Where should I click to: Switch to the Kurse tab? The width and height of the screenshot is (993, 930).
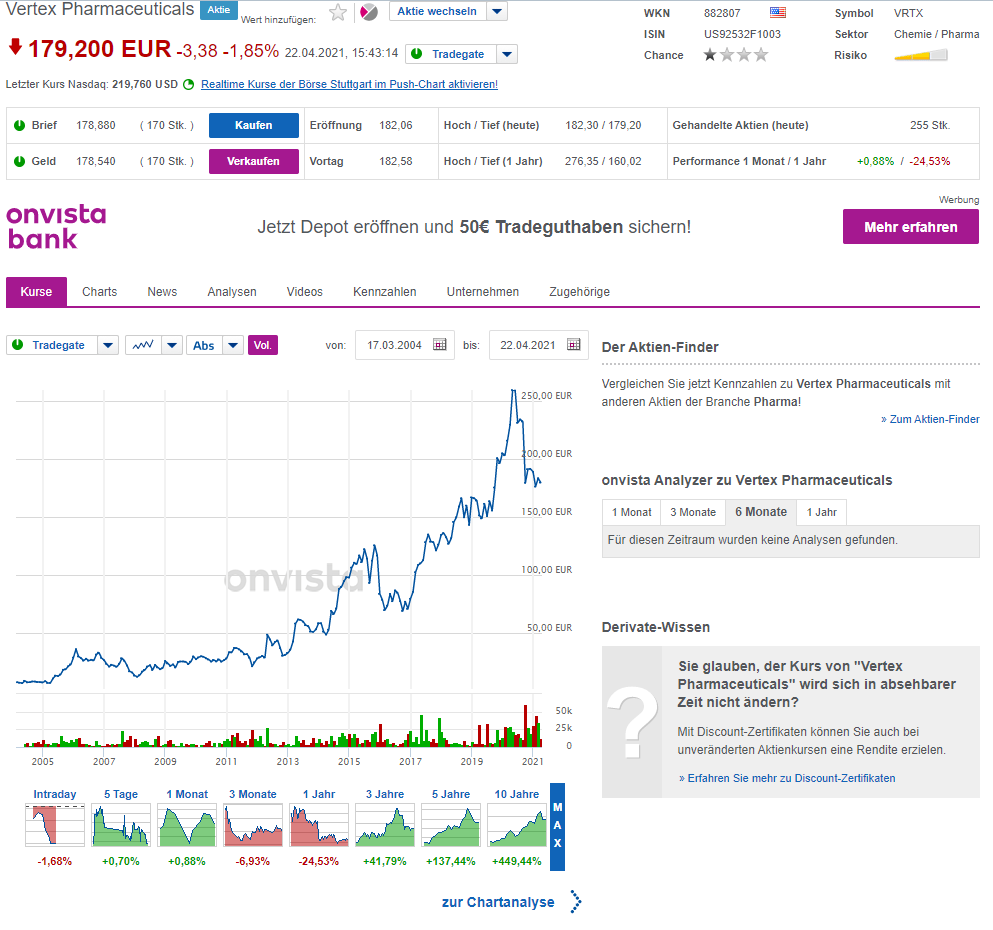tap(36, 292)
